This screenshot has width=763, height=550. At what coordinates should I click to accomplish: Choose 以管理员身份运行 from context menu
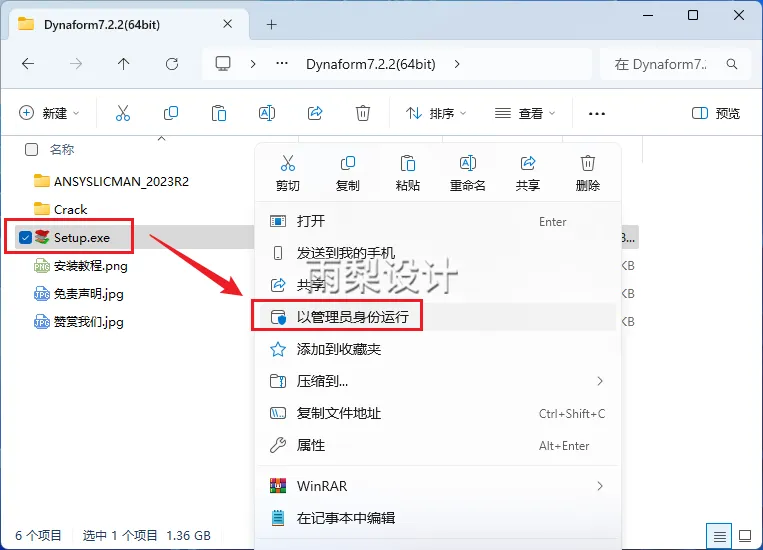point(436,317)
